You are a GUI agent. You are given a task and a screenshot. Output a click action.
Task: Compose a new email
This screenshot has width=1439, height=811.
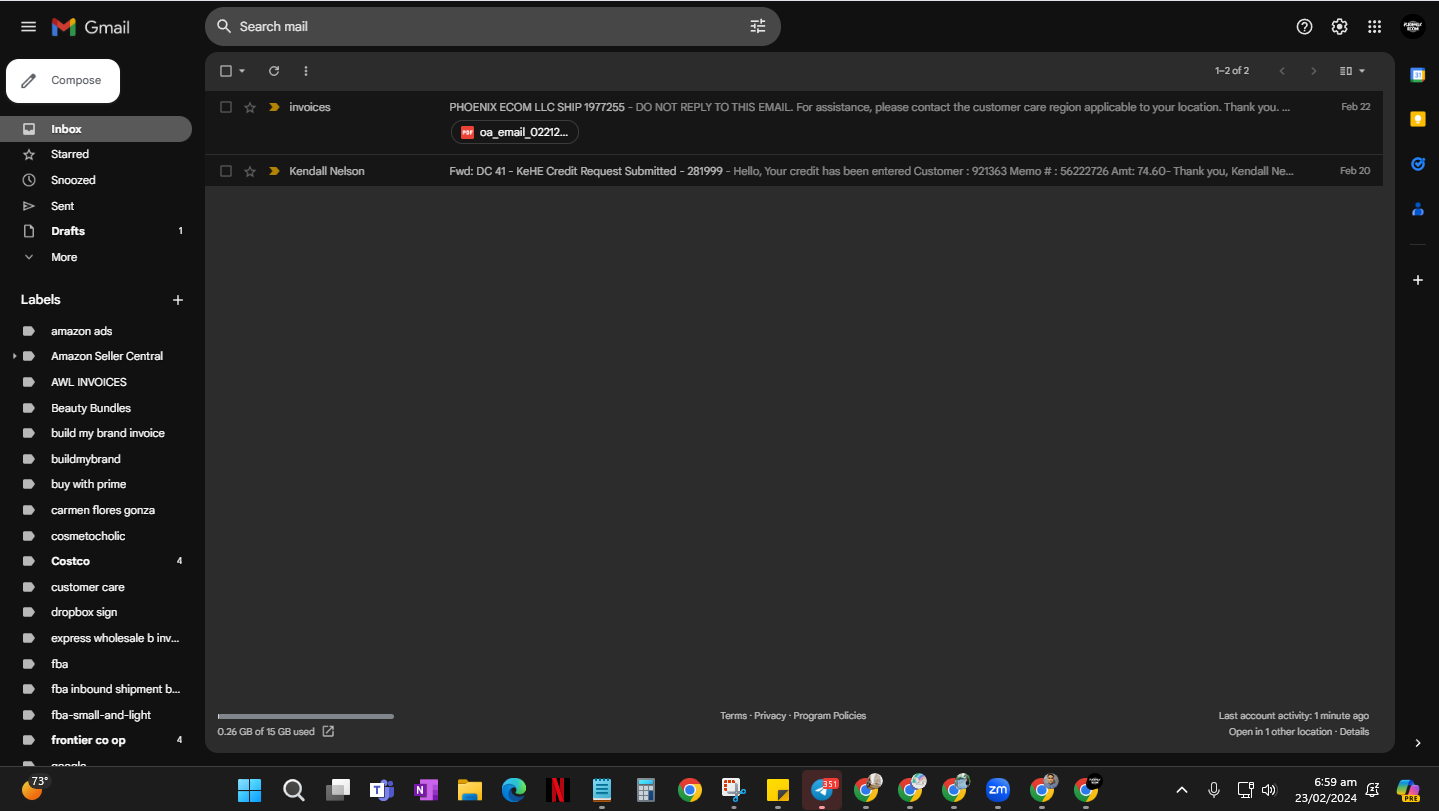coord(63,81)
